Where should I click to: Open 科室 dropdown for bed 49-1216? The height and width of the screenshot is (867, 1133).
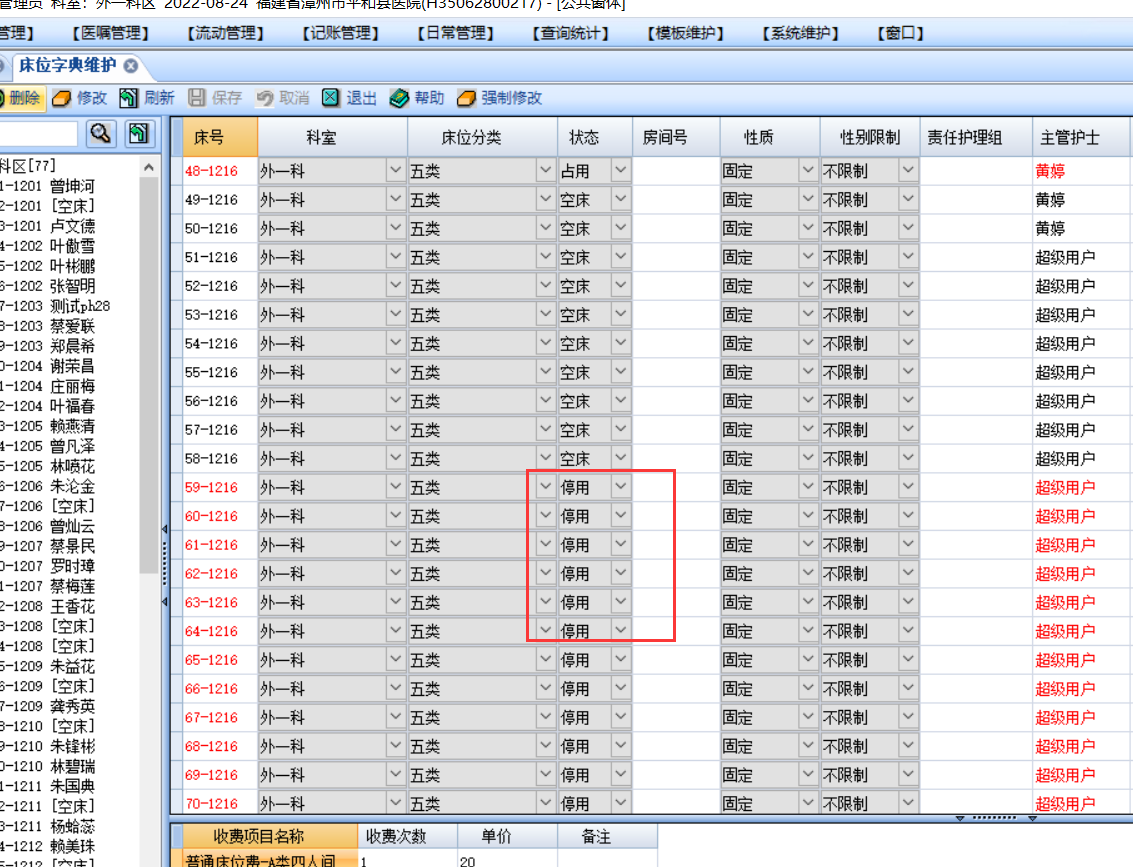[x=395, y=199]
